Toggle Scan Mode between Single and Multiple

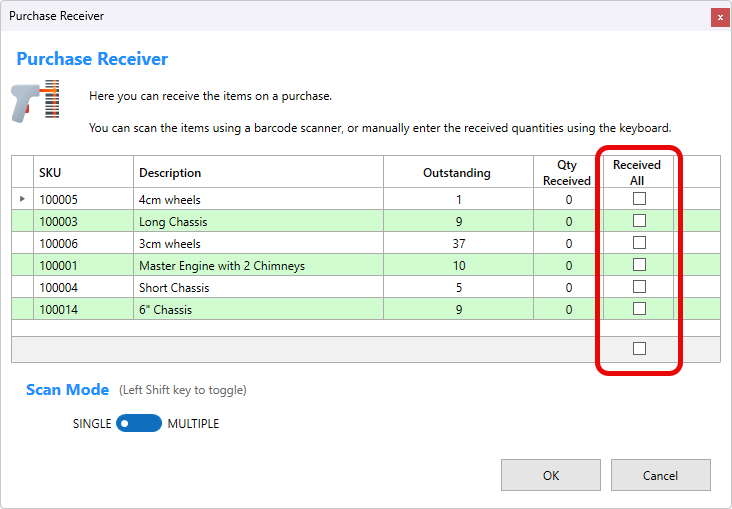(139, 424)
